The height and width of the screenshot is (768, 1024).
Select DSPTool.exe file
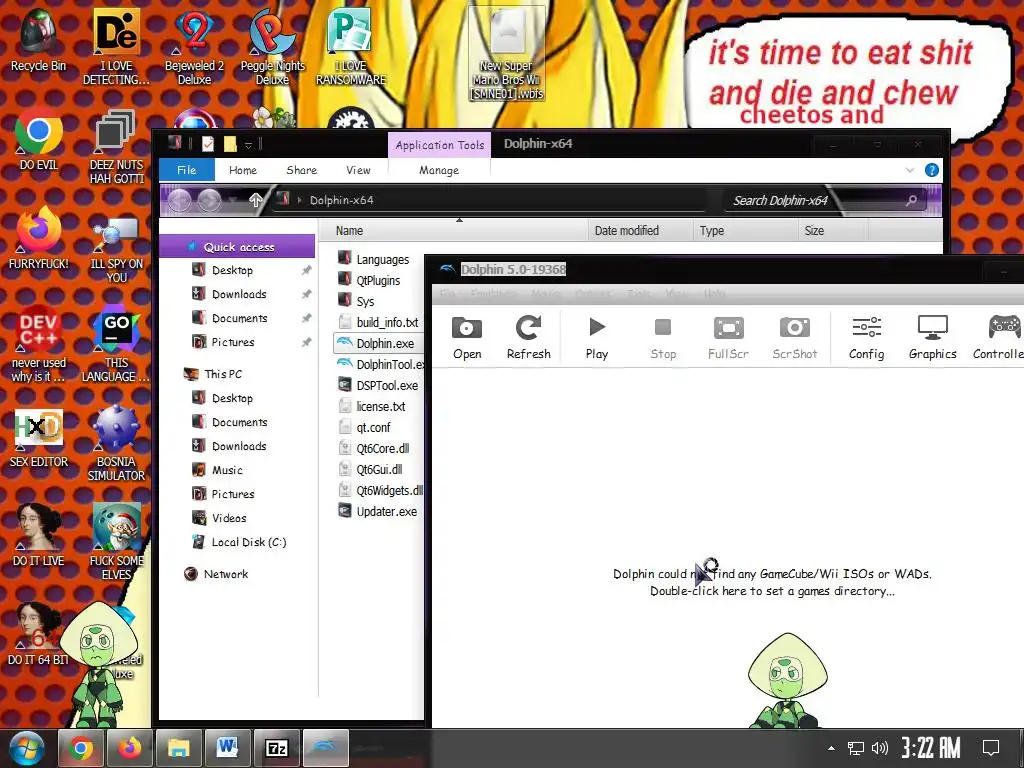click(x=378, y=385)
